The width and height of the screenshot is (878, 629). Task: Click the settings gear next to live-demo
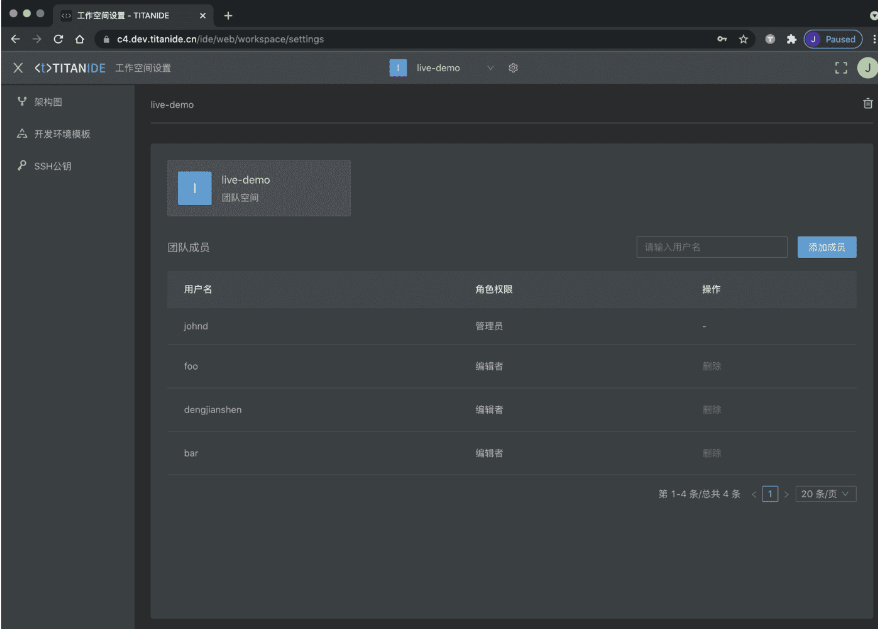[x=513, y=68]
